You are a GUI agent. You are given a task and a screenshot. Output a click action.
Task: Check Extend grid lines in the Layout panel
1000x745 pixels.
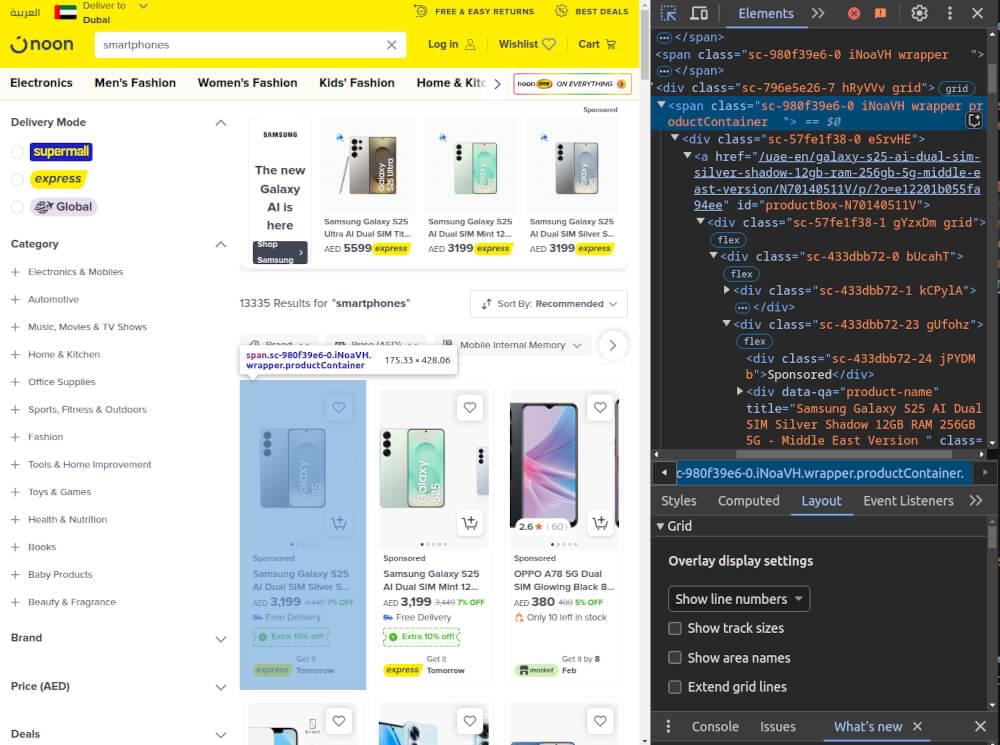(x=674, y=687)
